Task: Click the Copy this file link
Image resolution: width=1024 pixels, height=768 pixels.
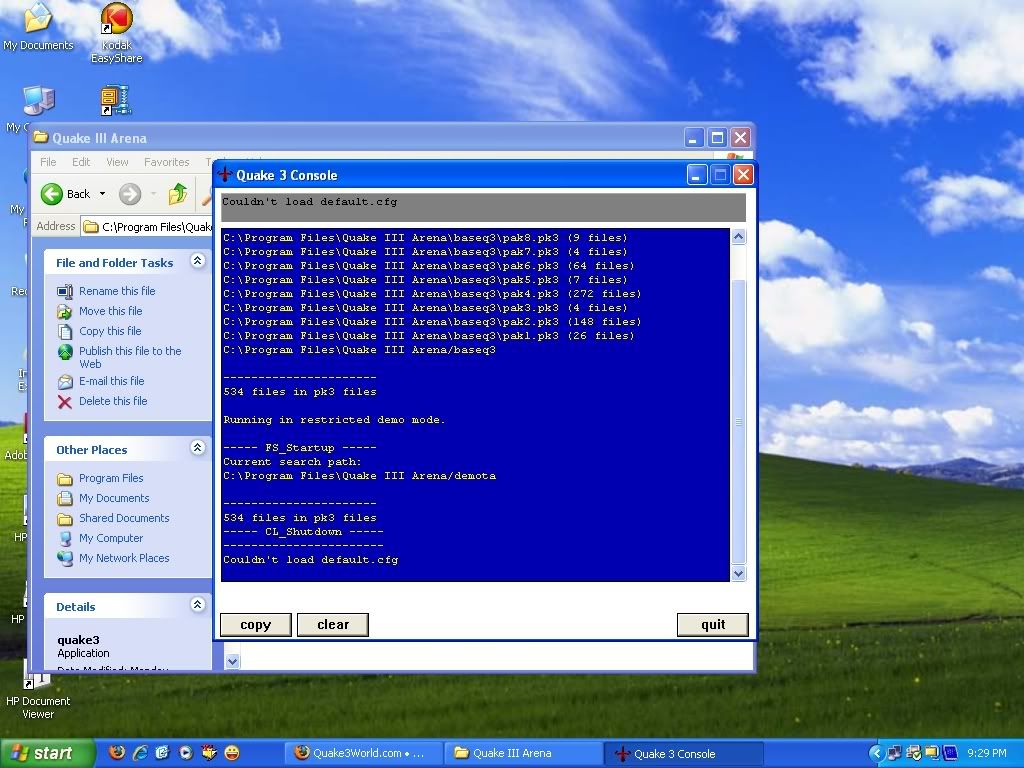Action: click(x=110, y=331)
